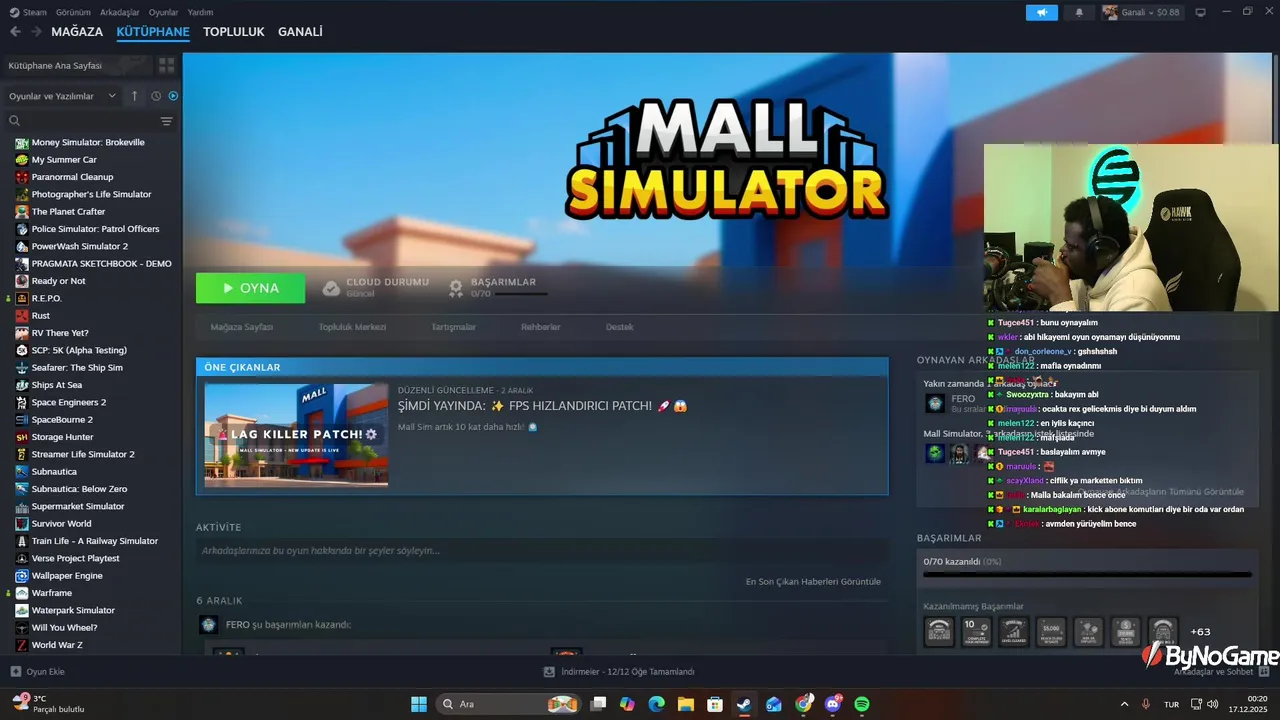Open Arkadaşlar menu
1280x720 pixels.
(120, 12)
